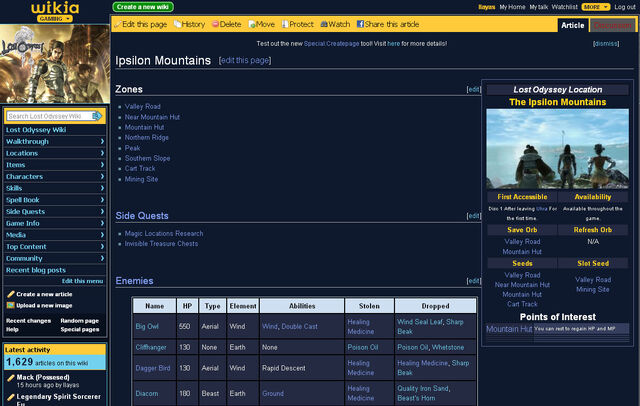Click image icon beside Upload a new image

point(11,305)
